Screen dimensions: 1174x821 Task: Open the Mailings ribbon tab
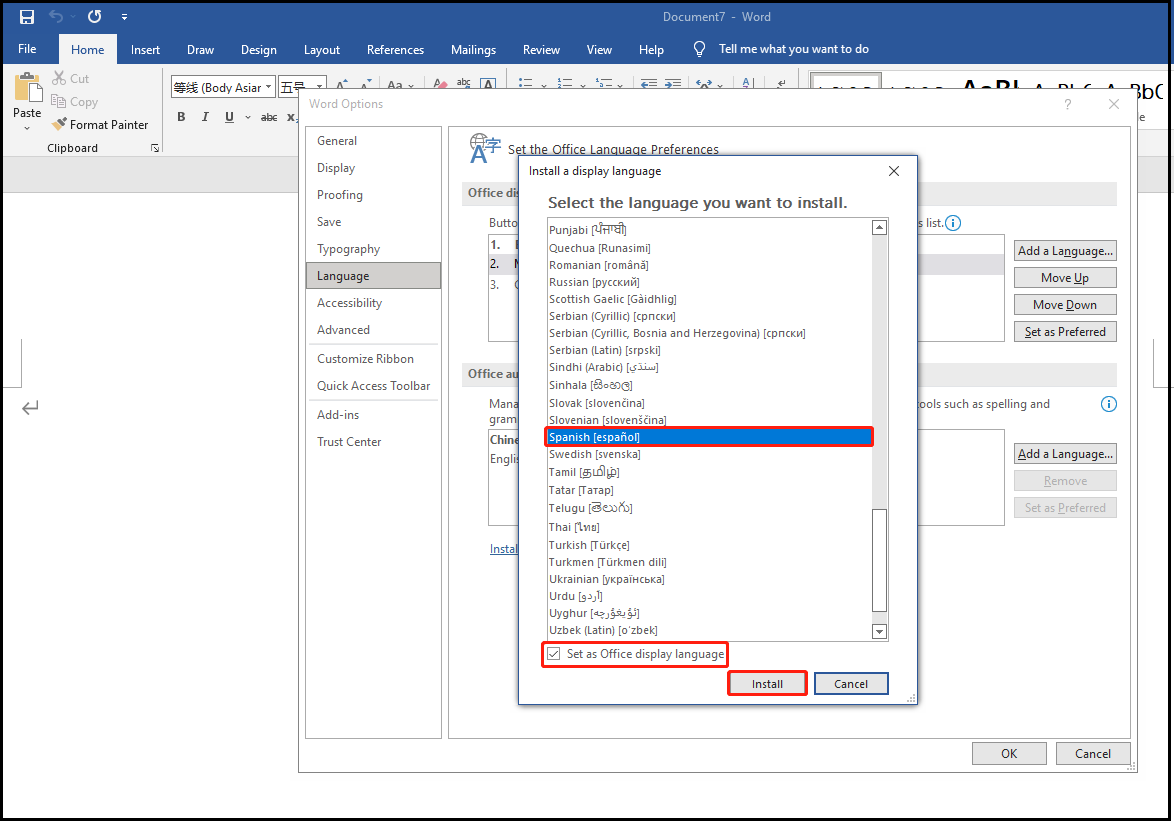tap(472, 49)
